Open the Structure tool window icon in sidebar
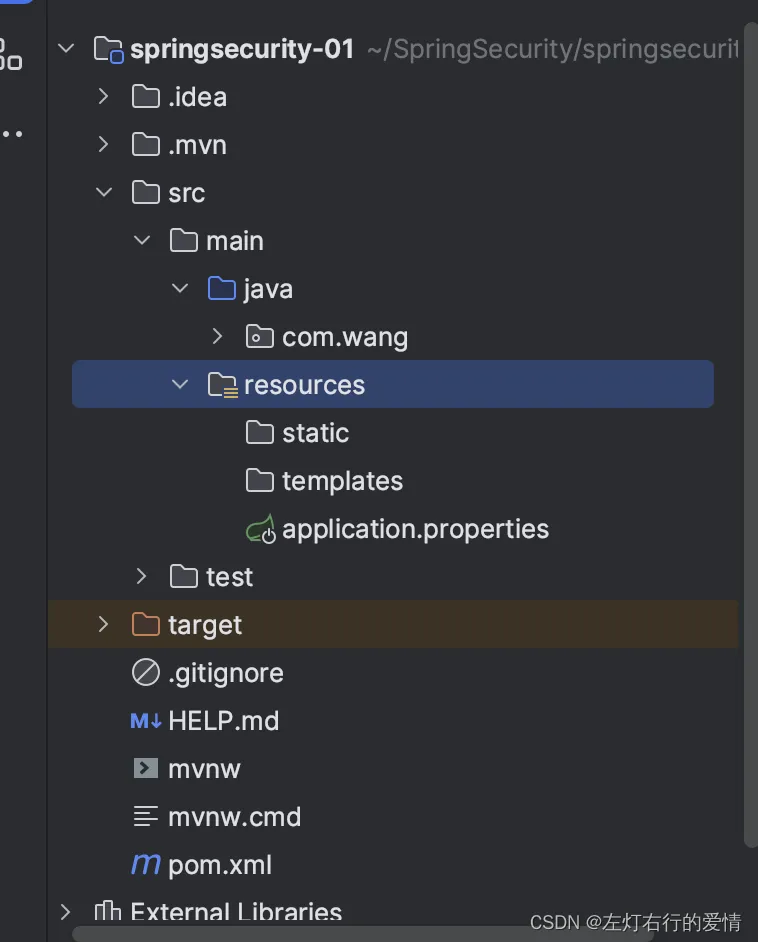The image size is (758, 942). pyautogui.click(x=11, y=55)
